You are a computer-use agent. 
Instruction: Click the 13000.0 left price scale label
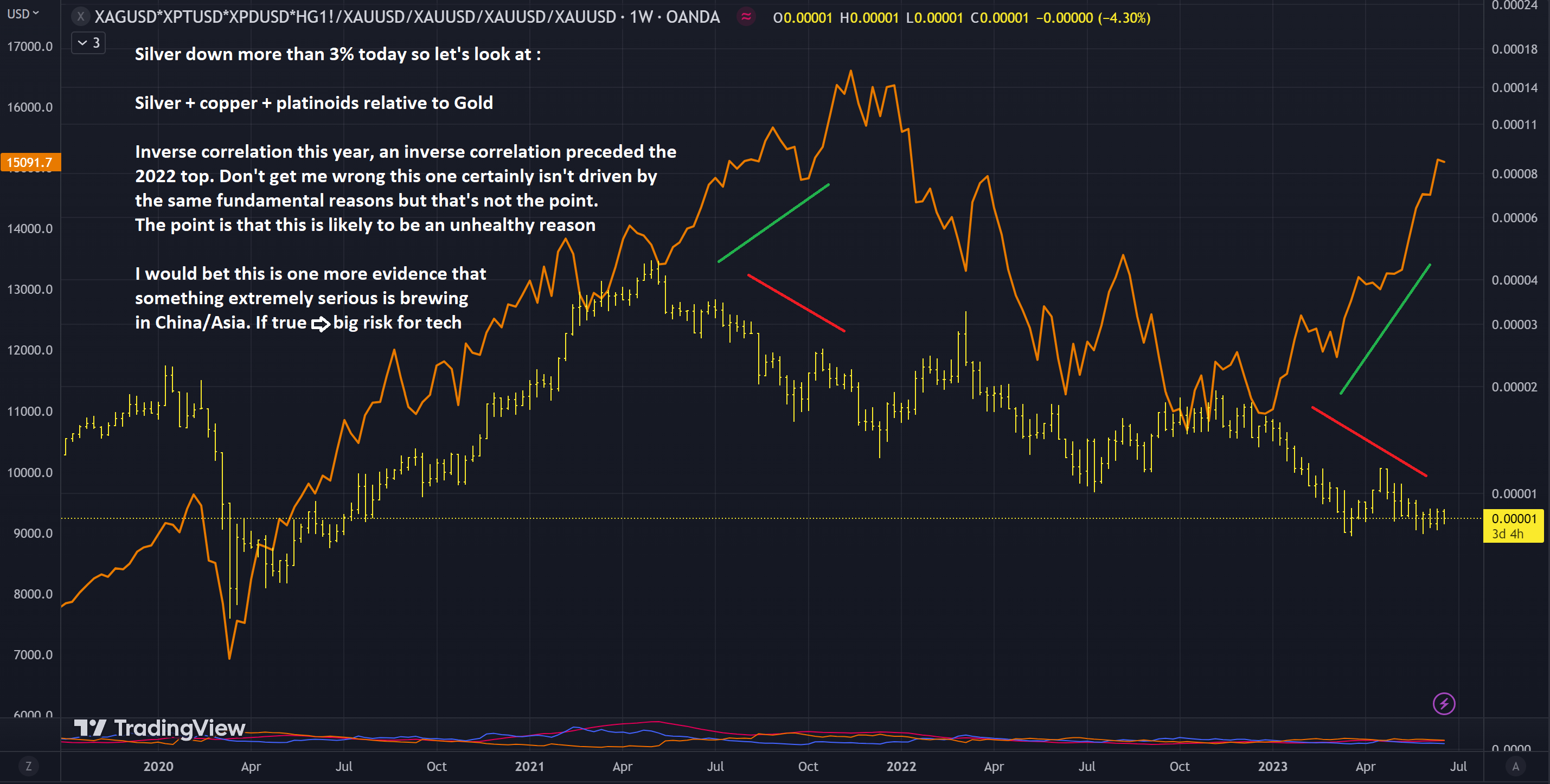point(30,290)
